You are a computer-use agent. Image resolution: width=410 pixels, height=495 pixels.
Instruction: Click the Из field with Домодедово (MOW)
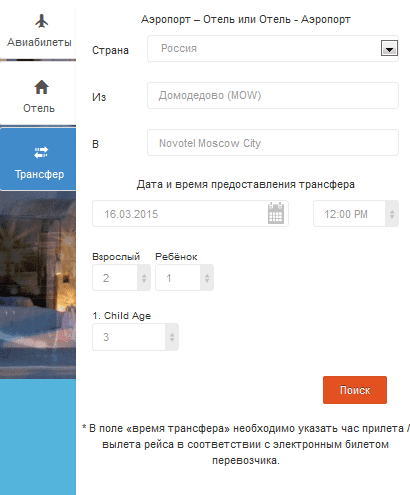pos(273,96)
